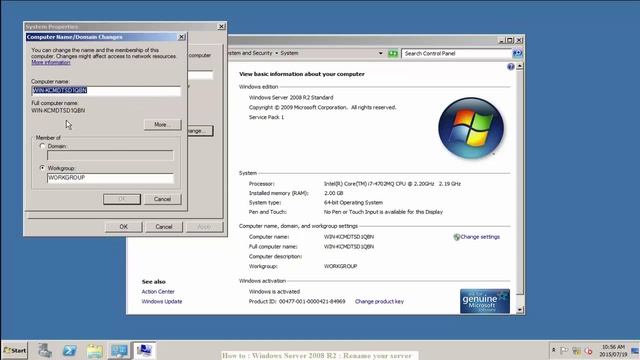This screenshot has width=640, height=360.
Task: Click the Apply button in System Properties
Action: pyautogui.click(x=204, y=227)
